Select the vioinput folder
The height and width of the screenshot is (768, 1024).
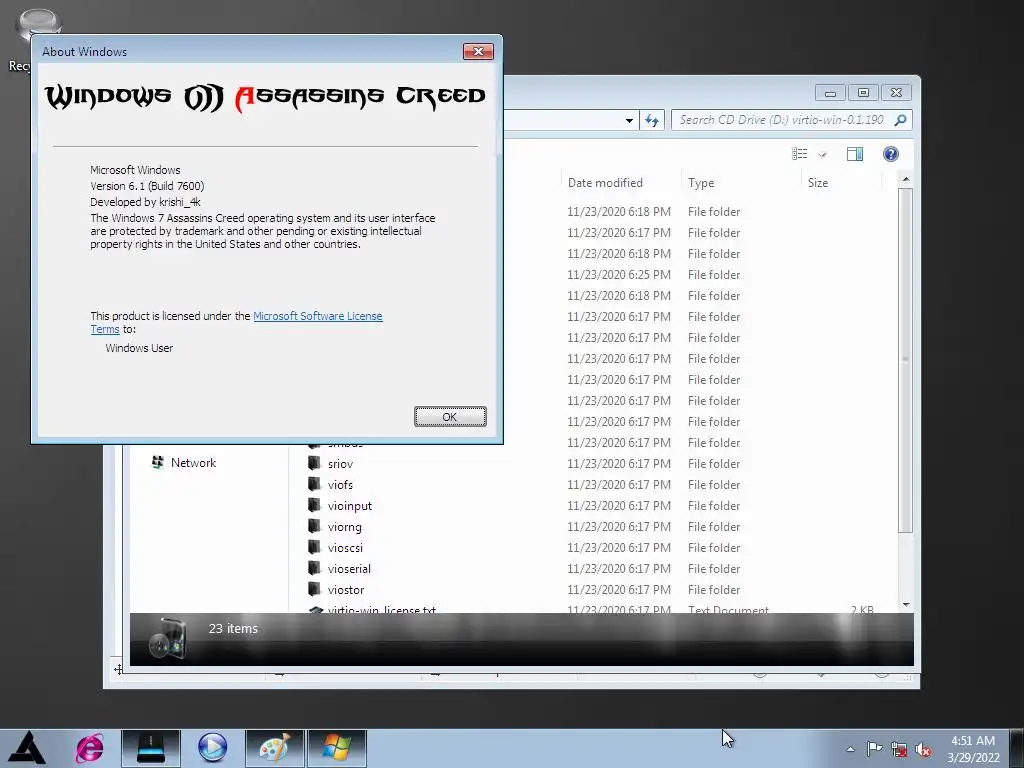tap(349, 505)
